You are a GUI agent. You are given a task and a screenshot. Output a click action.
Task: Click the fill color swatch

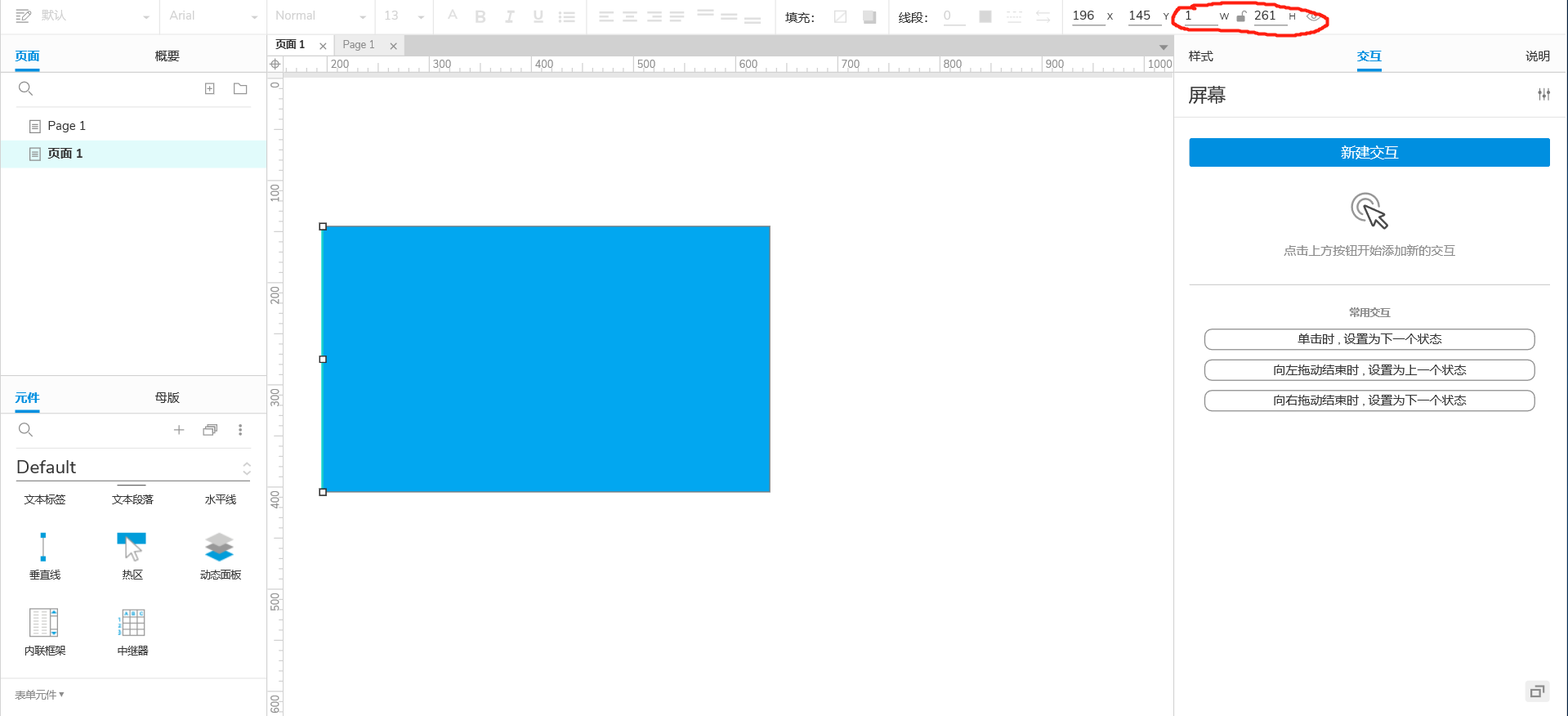click(x=840, y=16)
